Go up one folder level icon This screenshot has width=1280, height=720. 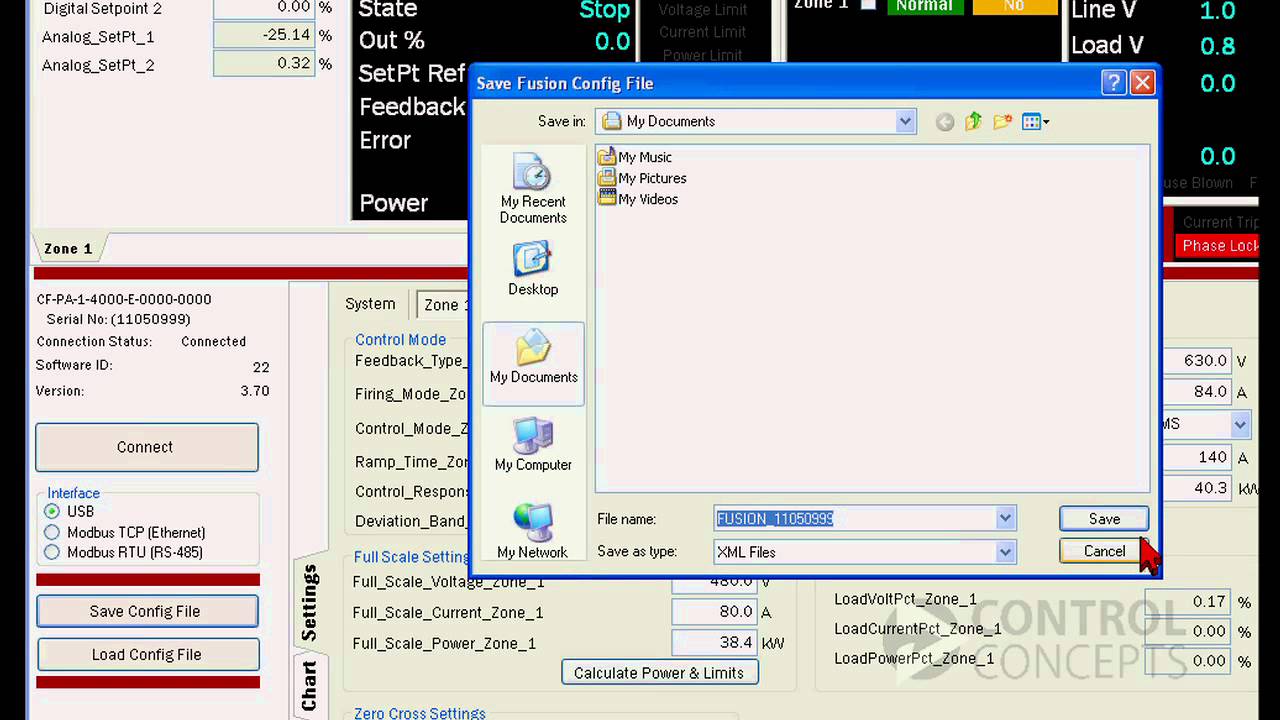coord(974,122)
